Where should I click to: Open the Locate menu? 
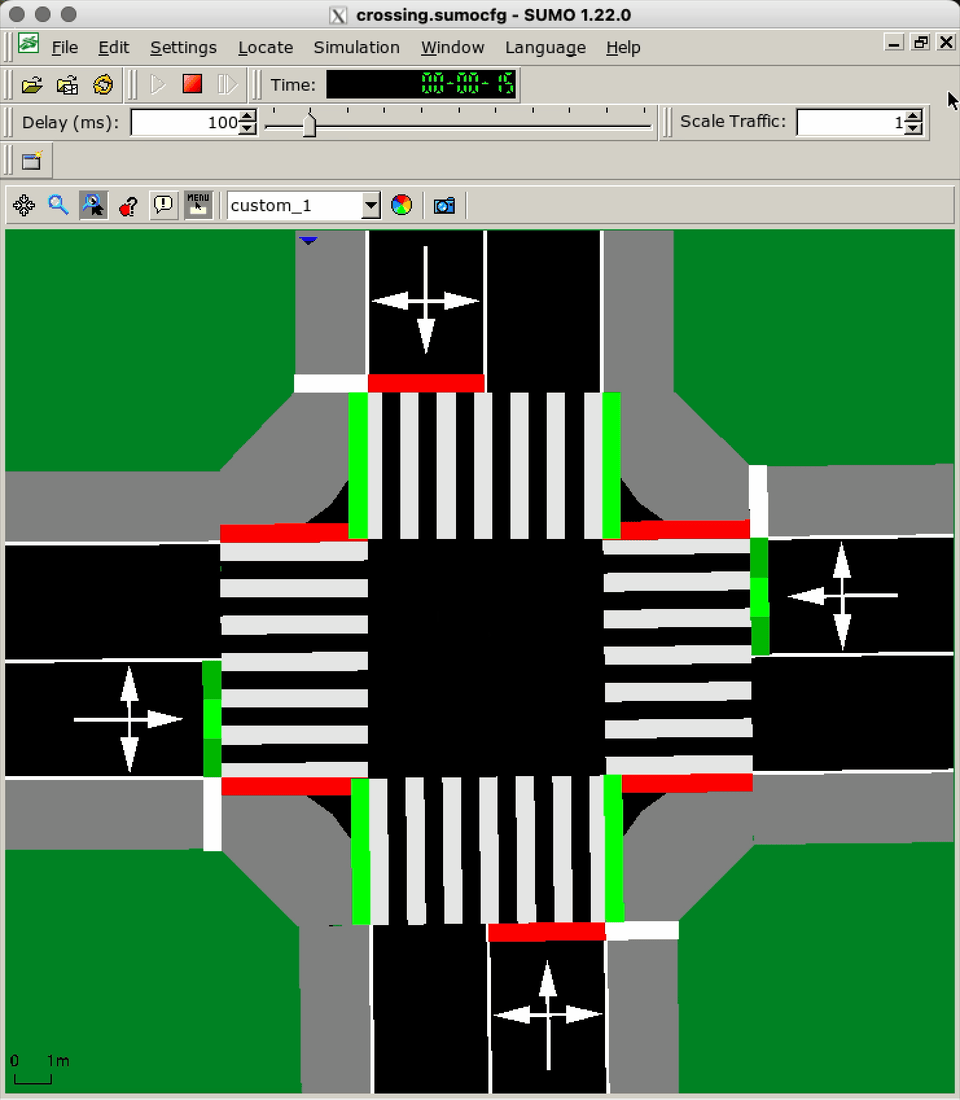tap(265, 47)
